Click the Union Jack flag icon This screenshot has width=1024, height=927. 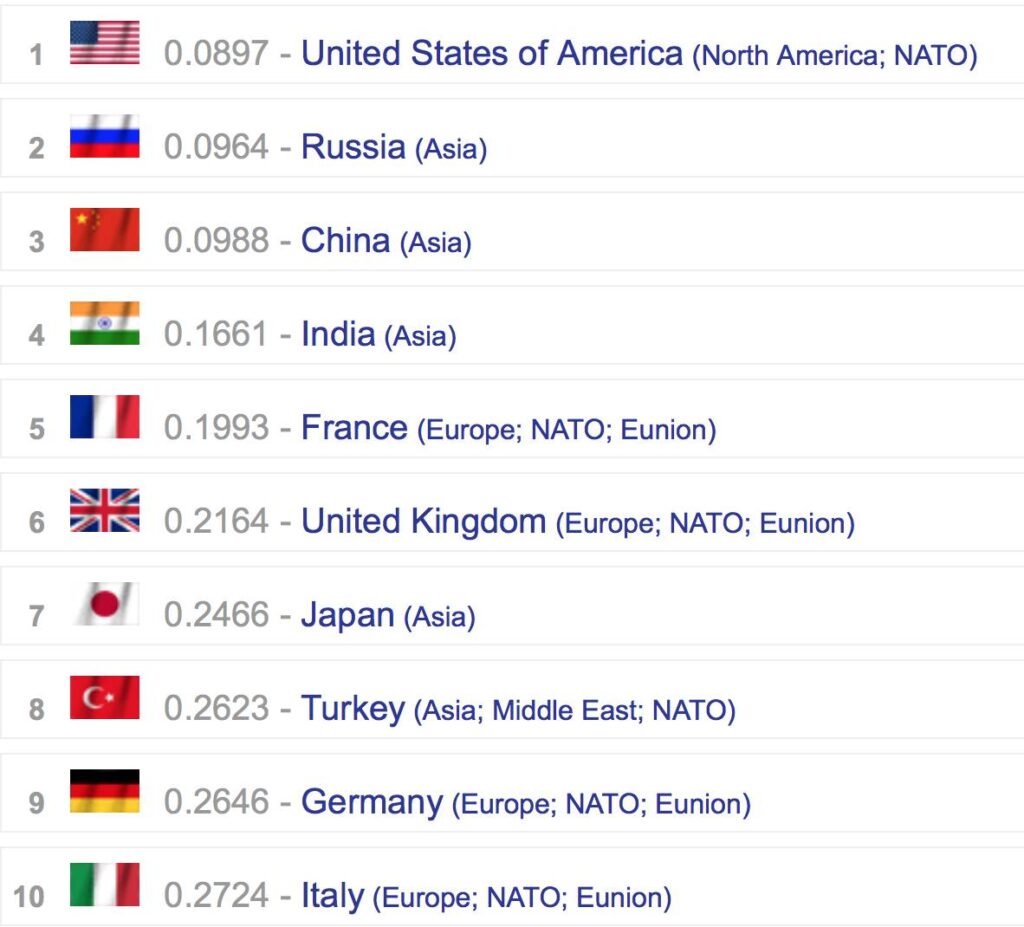(104, 510)
